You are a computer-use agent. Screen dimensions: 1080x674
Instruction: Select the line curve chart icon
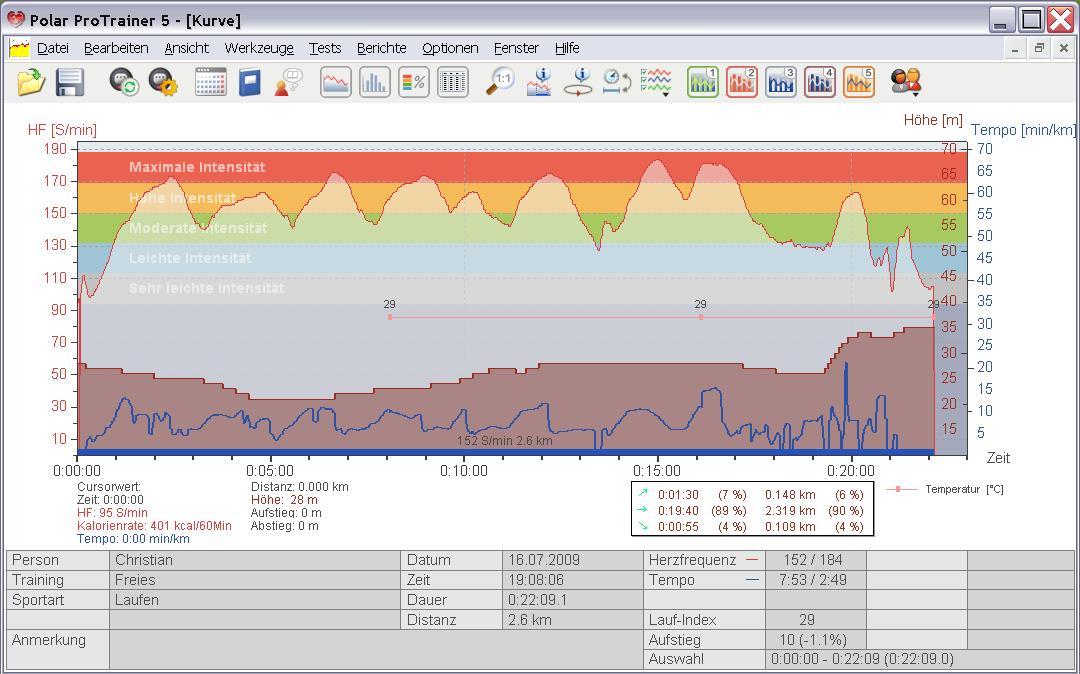(x=336, y=82)
